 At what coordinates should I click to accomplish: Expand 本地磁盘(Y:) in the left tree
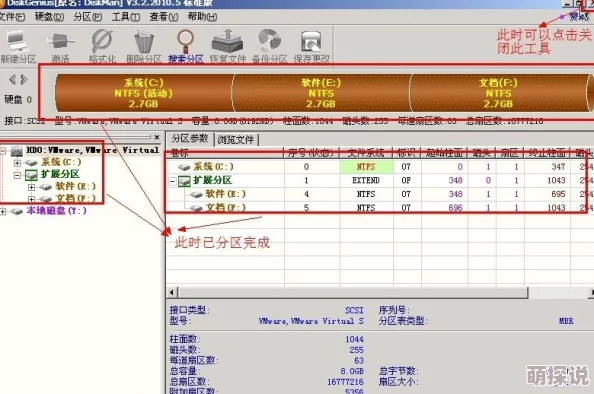pos(3,211)
